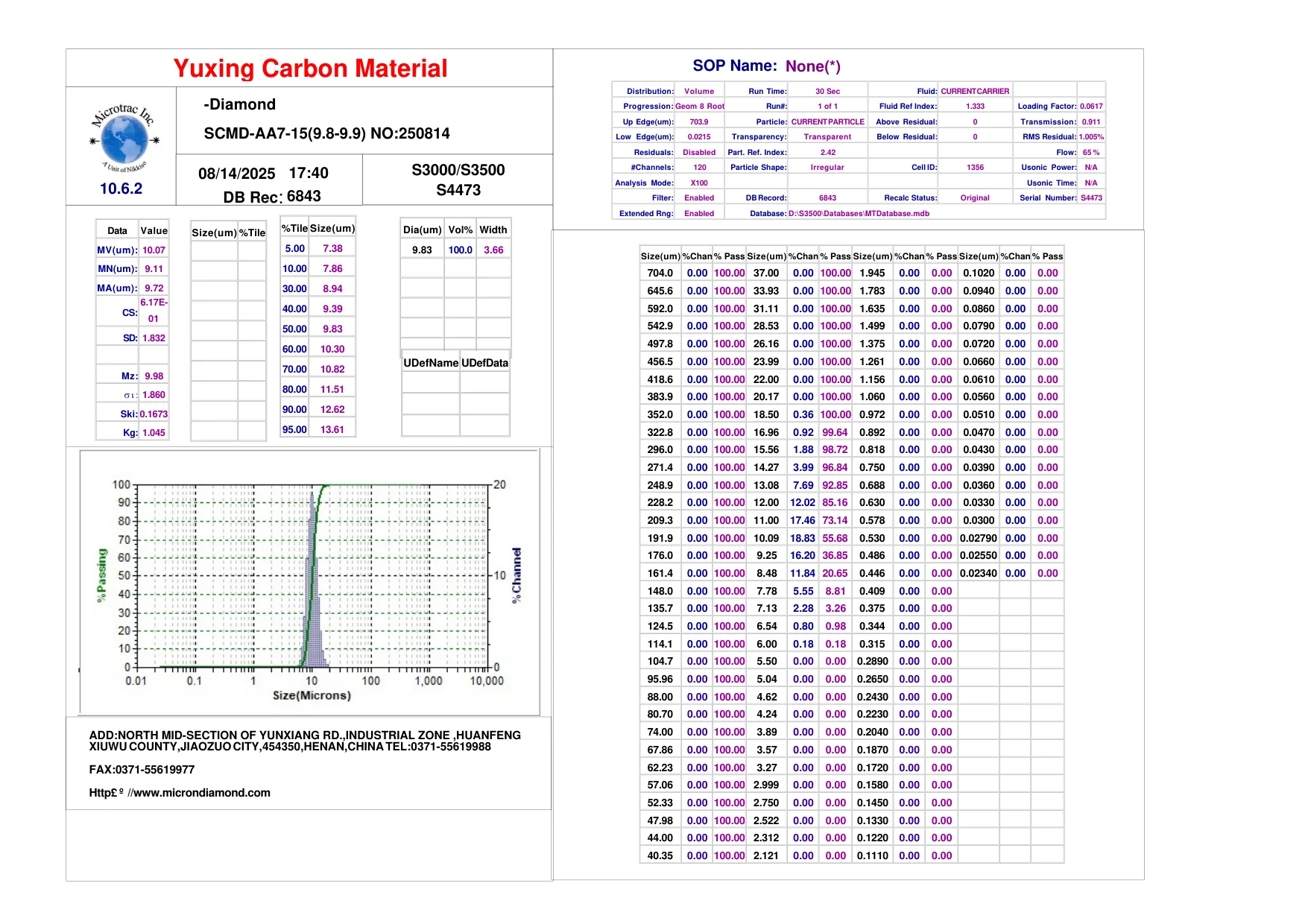The width and height of the screenshot is (1308, 924).
Task: Click the SOP Name None(*) heading
Action: click(x=766, y=66)
